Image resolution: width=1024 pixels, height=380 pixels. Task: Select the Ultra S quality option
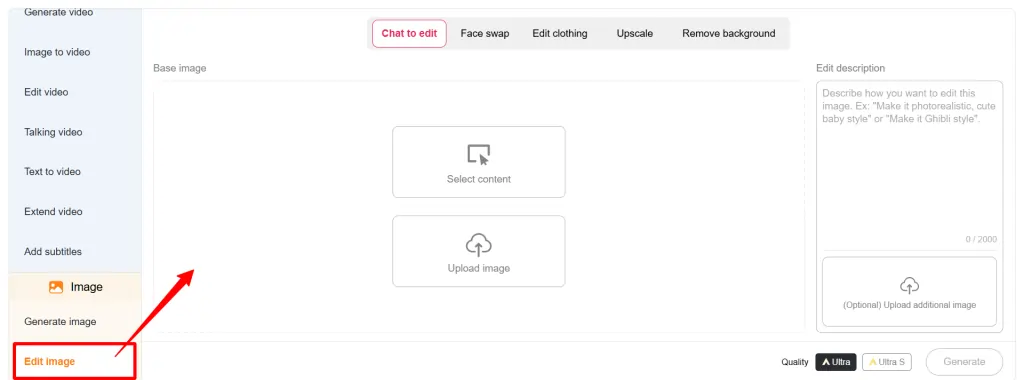887,362
